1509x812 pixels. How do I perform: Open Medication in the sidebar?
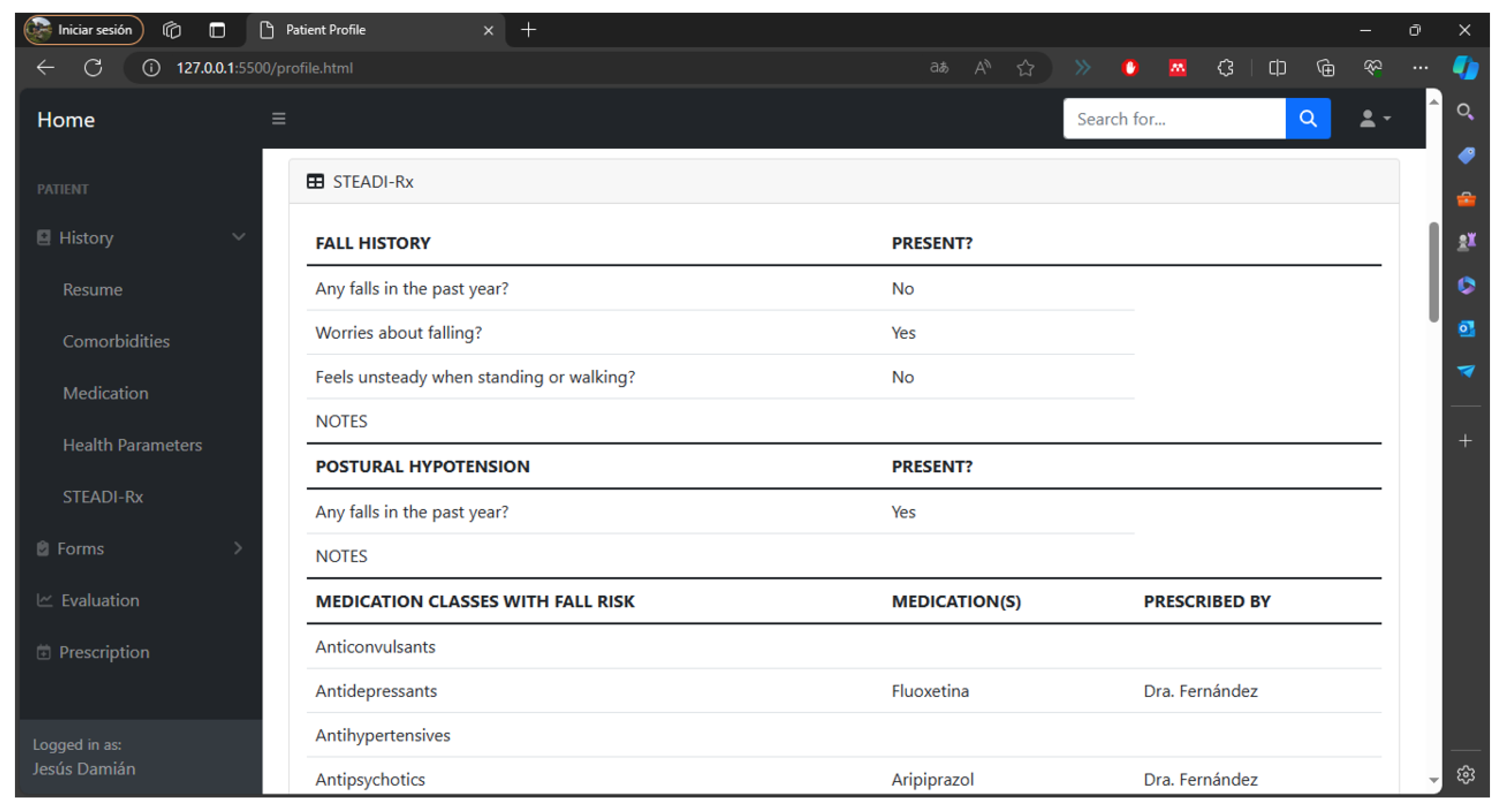[105, 393]
